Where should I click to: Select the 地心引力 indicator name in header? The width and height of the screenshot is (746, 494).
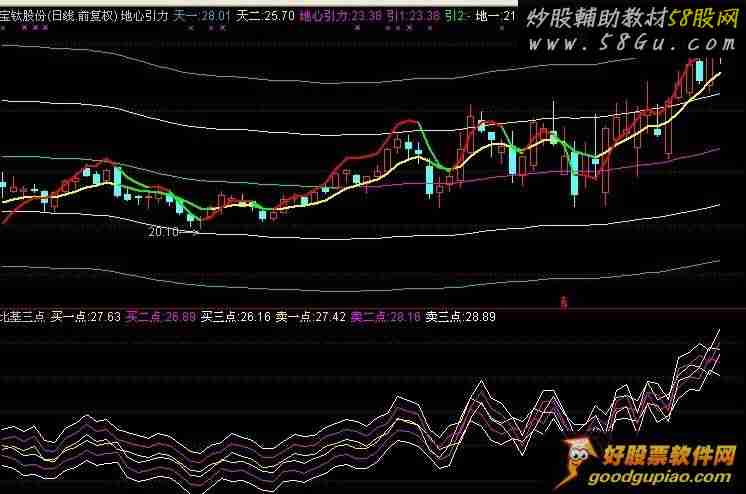144,17
